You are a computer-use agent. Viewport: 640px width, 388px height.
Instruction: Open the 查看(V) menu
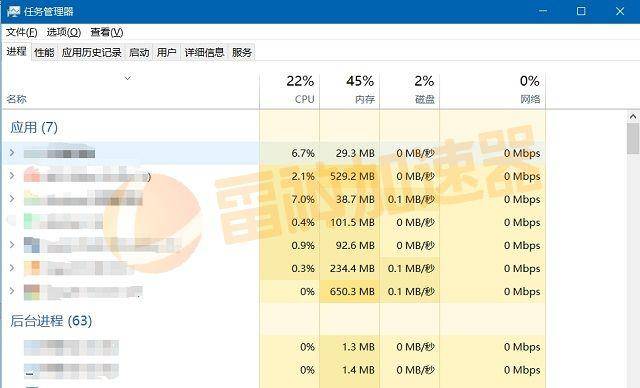[x=107, y=32]
